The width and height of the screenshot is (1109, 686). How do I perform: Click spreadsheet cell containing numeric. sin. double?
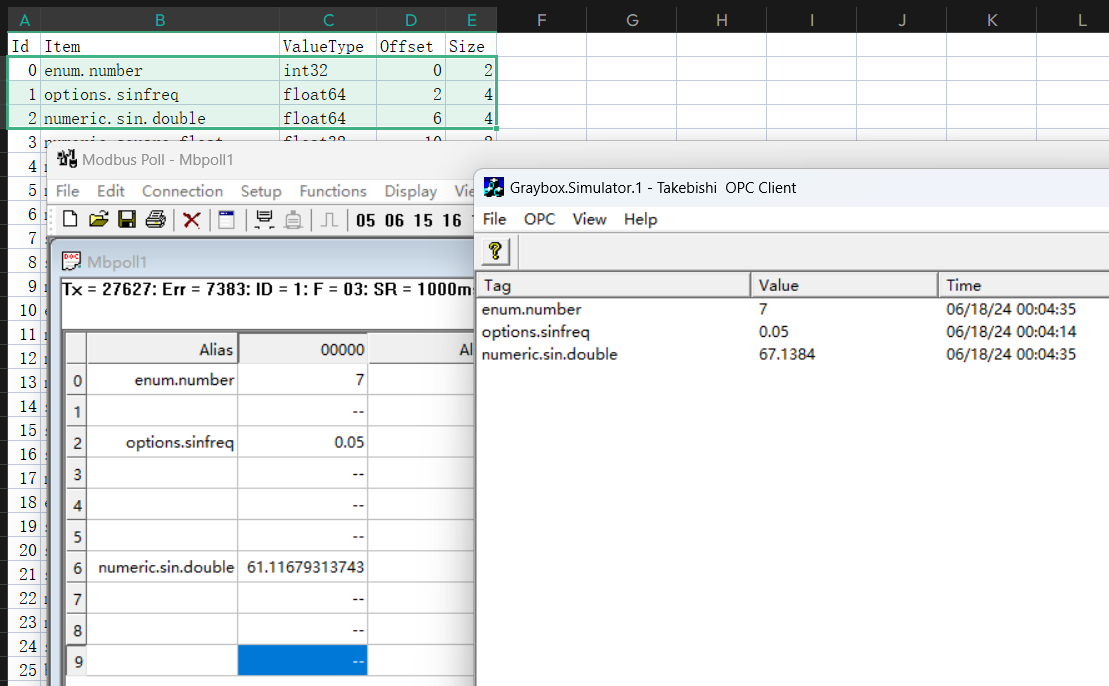point(160,118)
